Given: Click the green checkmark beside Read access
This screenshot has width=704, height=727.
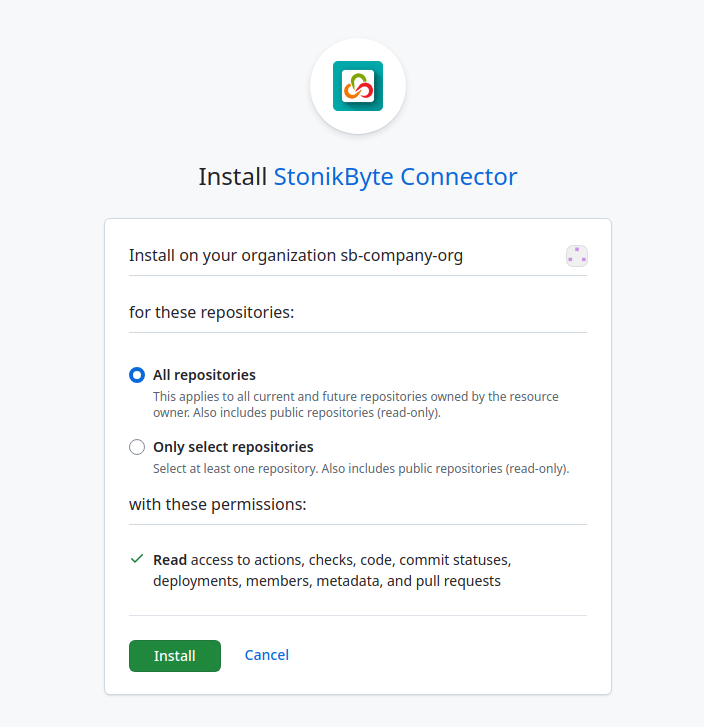Looking at the screenshot, I should click(137, 559).
